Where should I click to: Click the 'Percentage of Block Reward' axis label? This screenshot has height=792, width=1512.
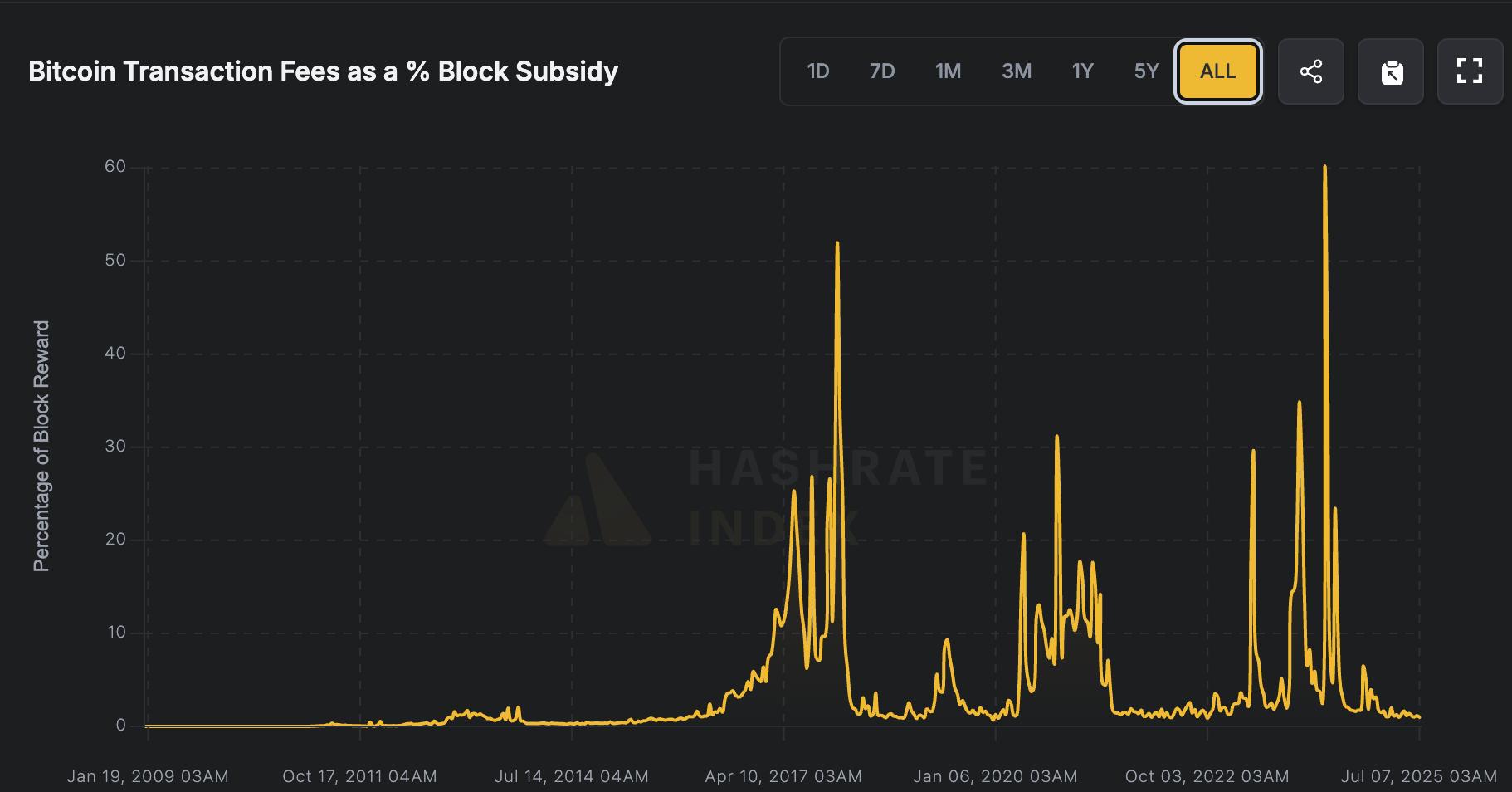41,446
